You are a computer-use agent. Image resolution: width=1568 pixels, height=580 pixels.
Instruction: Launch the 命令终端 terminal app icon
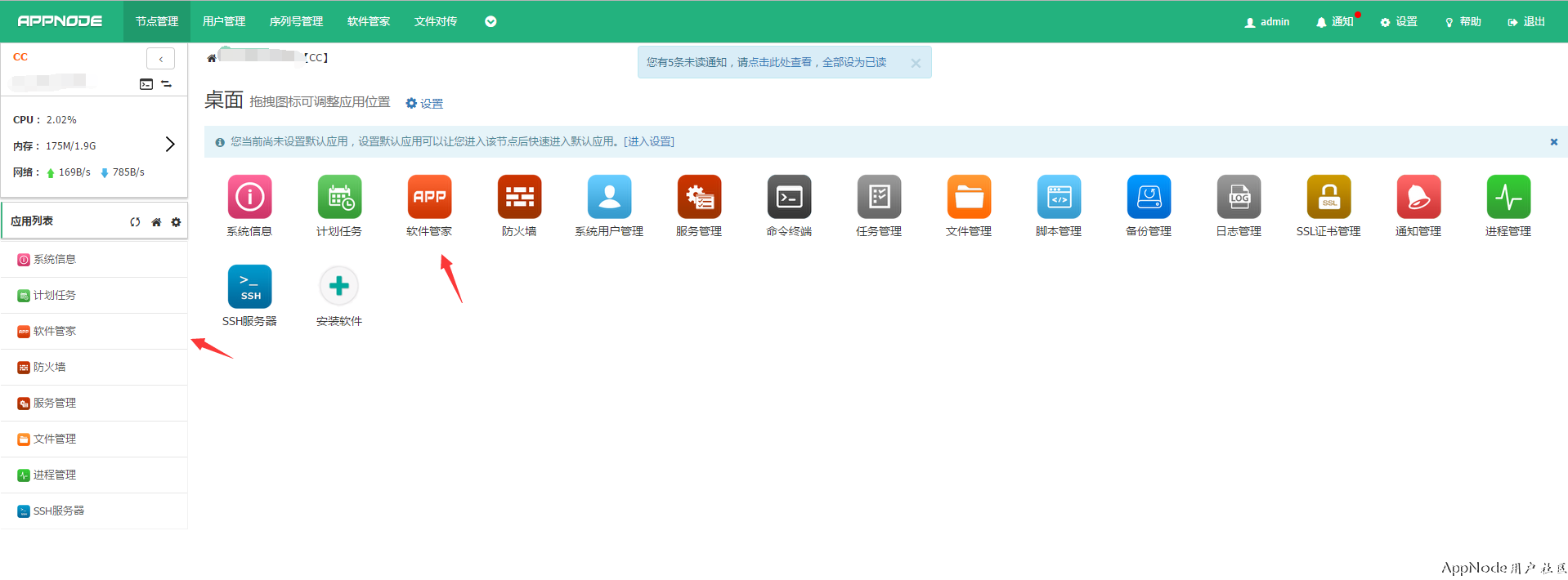[x=789, y=197]
